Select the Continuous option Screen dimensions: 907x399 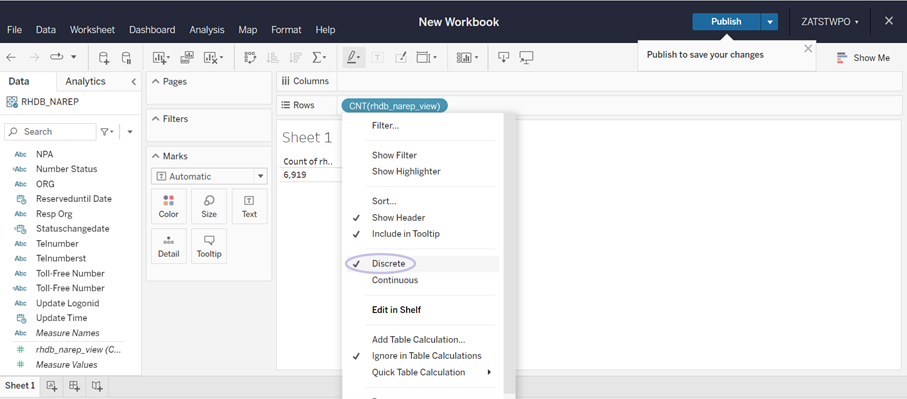394,280
